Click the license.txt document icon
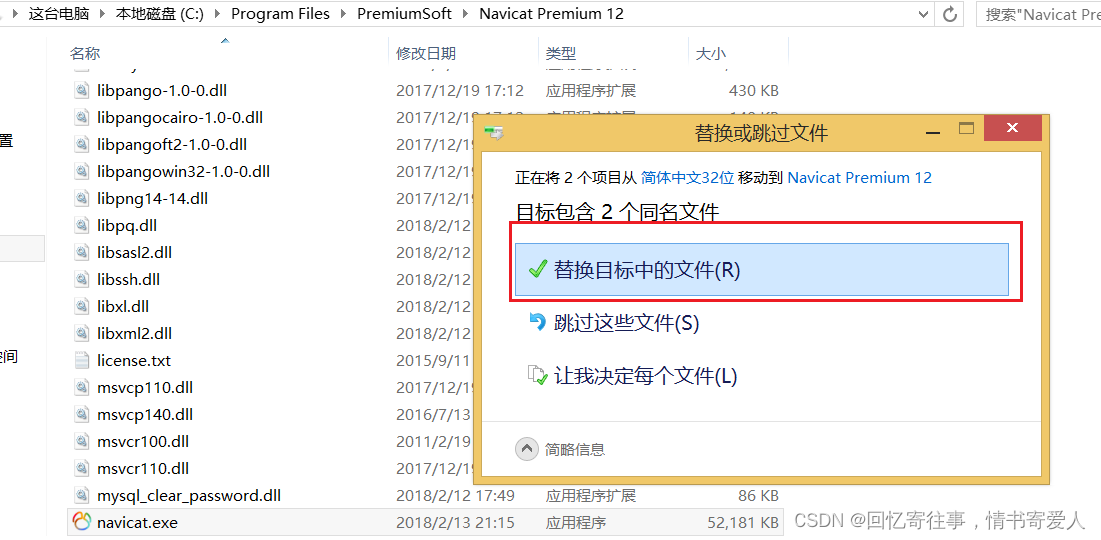 click(82, 360)
